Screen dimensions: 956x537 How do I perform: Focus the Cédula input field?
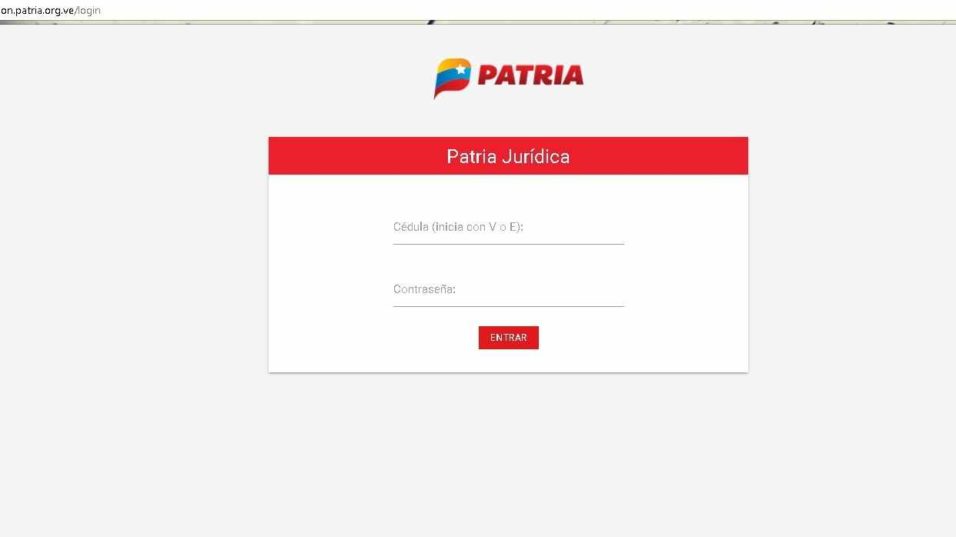coord(508,227)
